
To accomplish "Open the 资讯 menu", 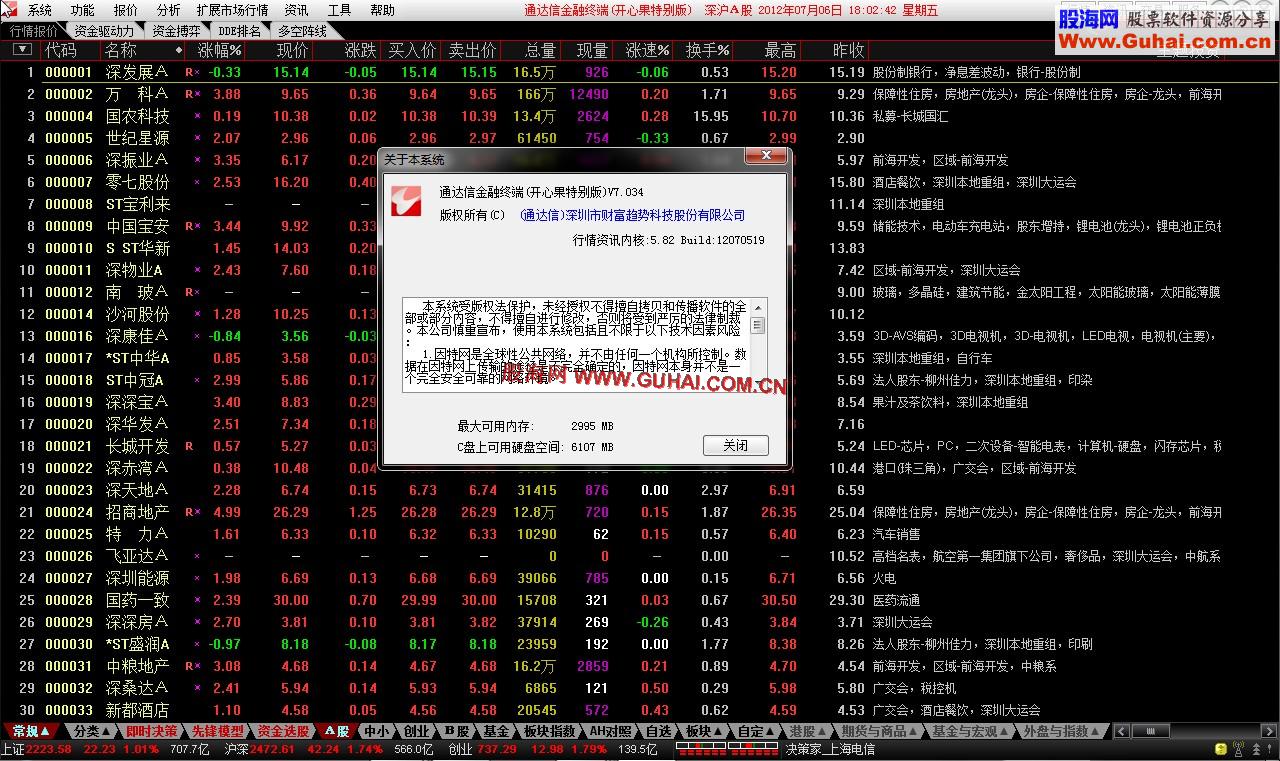I will [296, 10].
